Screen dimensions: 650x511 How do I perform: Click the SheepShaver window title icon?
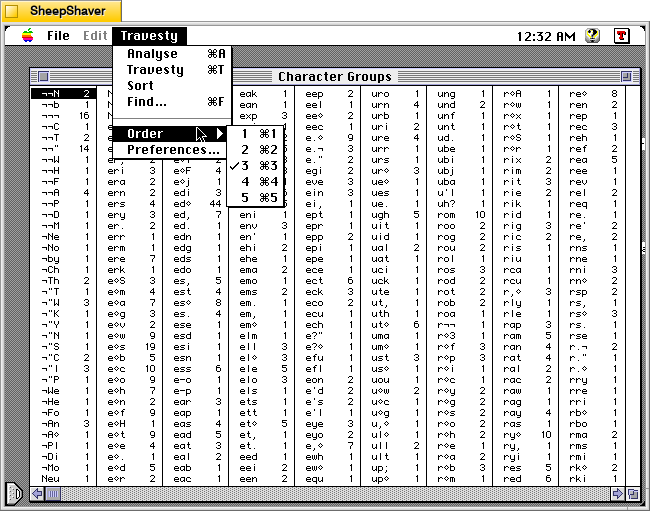11,11
